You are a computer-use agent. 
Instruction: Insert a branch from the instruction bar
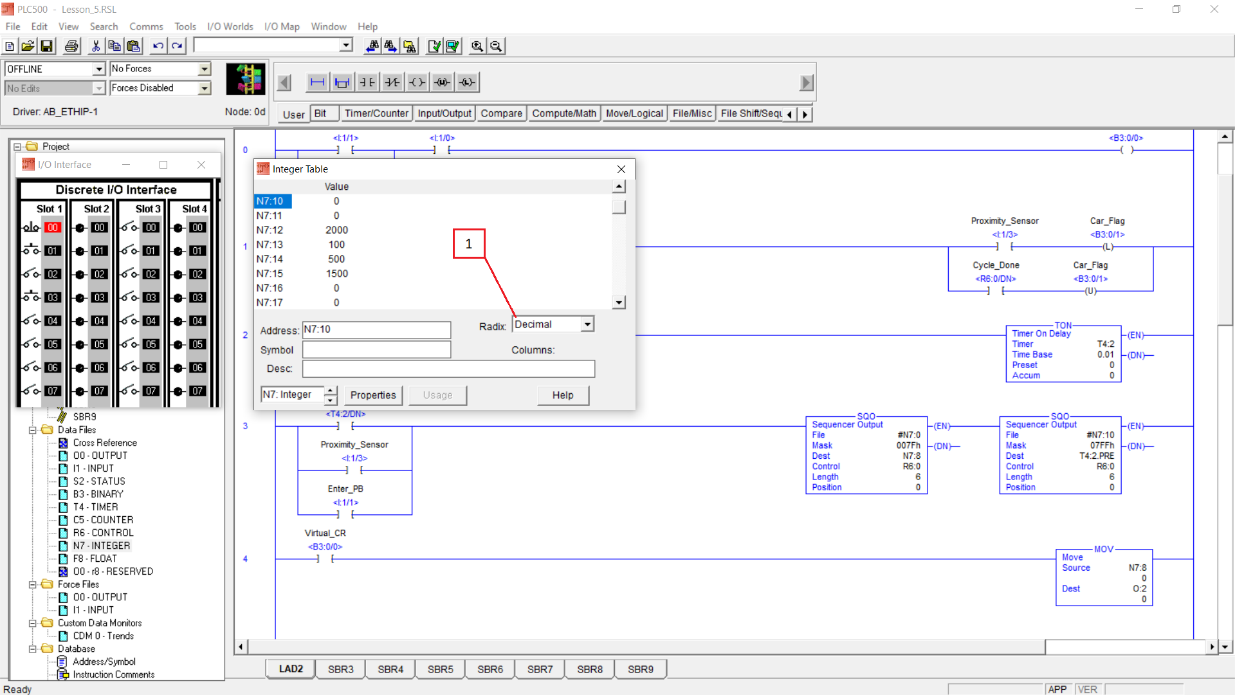pyautogui.click(x=342, y=82)
